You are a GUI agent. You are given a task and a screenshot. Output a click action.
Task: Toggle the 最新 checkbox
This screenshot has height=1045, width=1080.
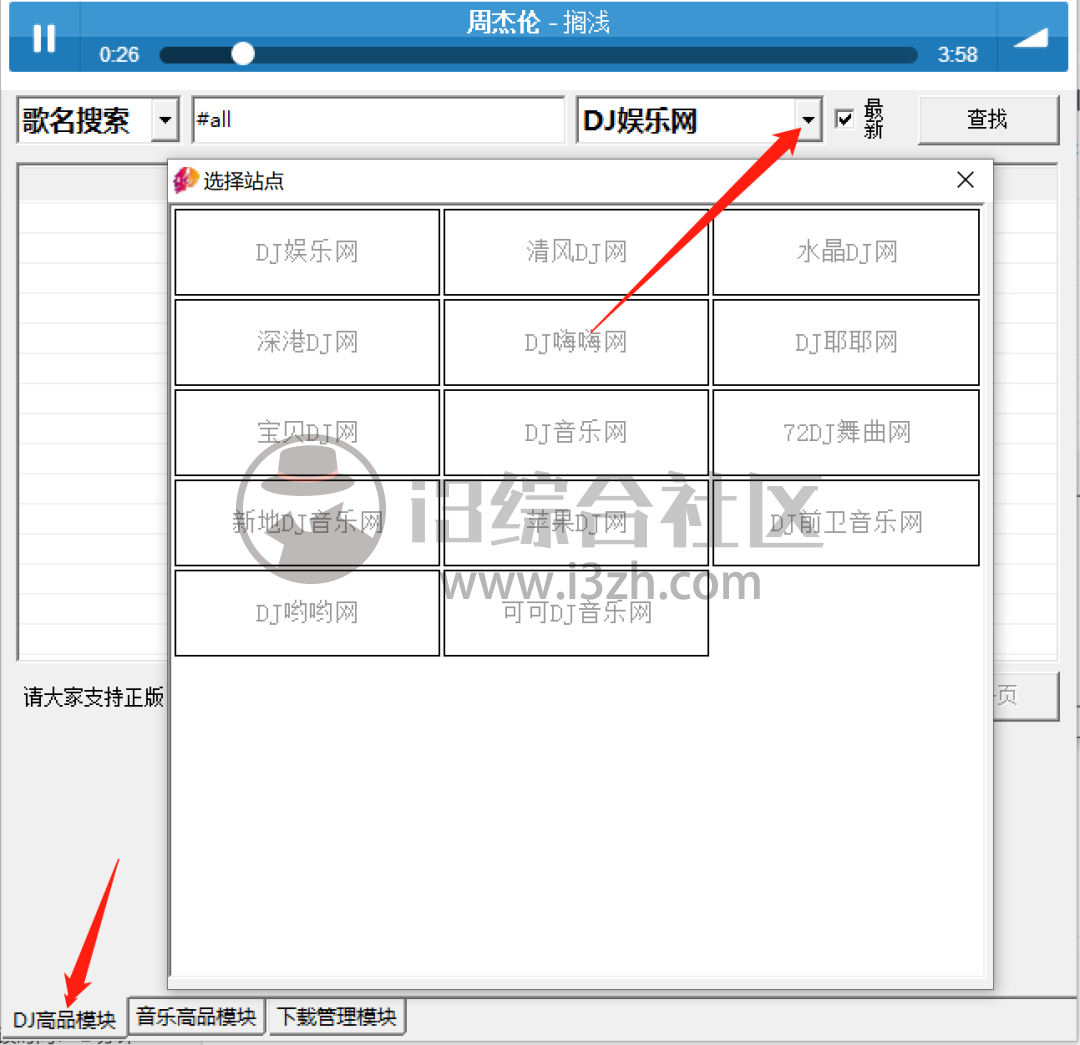(x=844, y=119)
